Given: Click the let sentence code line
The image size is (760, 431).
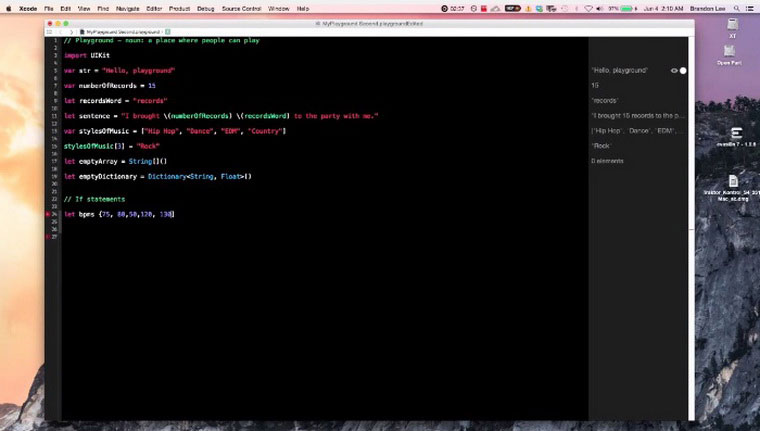Looking at the screenshot, I should click(221, 116).
